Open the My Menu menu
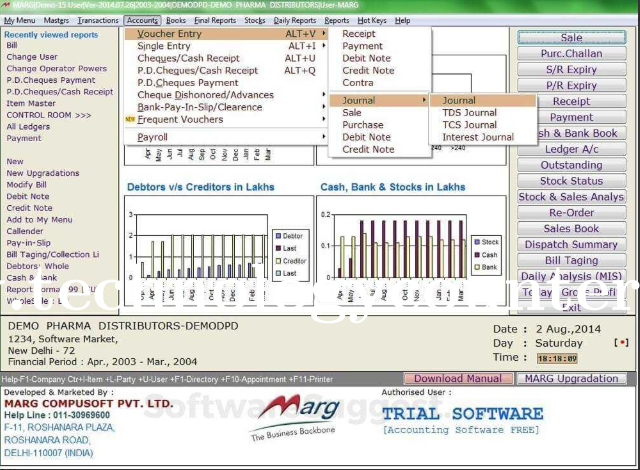640x470 pixels. (x=20, y=20)
